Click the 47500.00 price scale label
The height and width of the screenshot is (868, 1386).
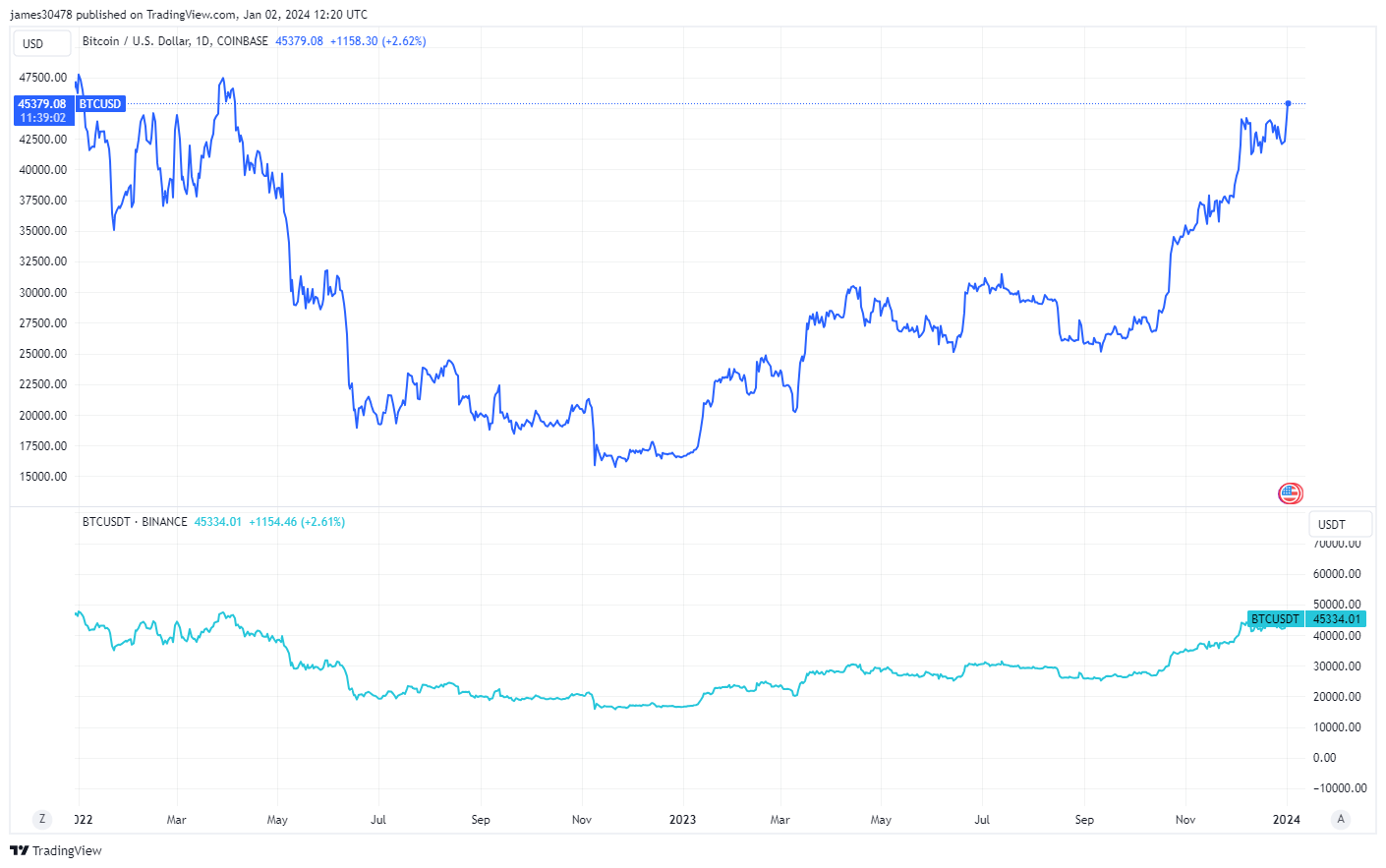[43, 78]
